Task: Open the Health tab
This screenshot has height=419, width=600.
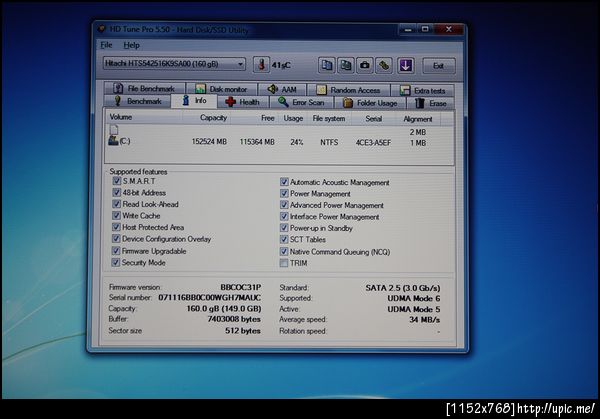Action: point(243,102)
